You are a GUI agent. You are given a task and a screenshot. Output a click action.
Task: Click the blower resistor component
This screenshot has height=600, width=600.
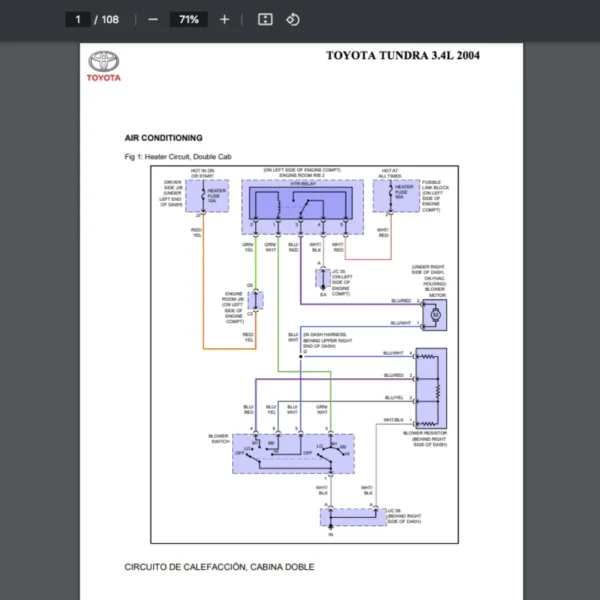point(430,388)
